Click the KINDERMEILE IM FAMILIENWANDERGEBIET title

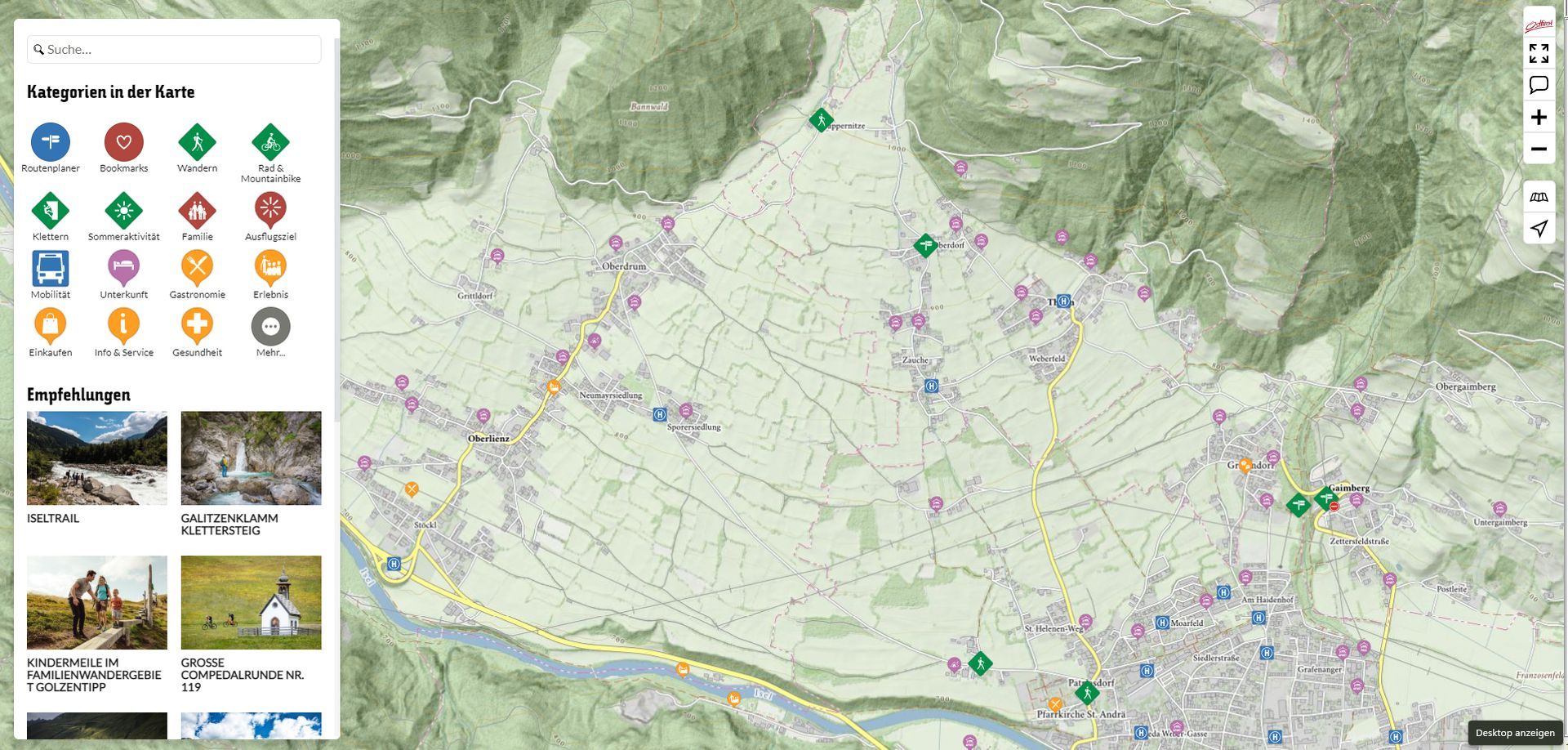94,675
